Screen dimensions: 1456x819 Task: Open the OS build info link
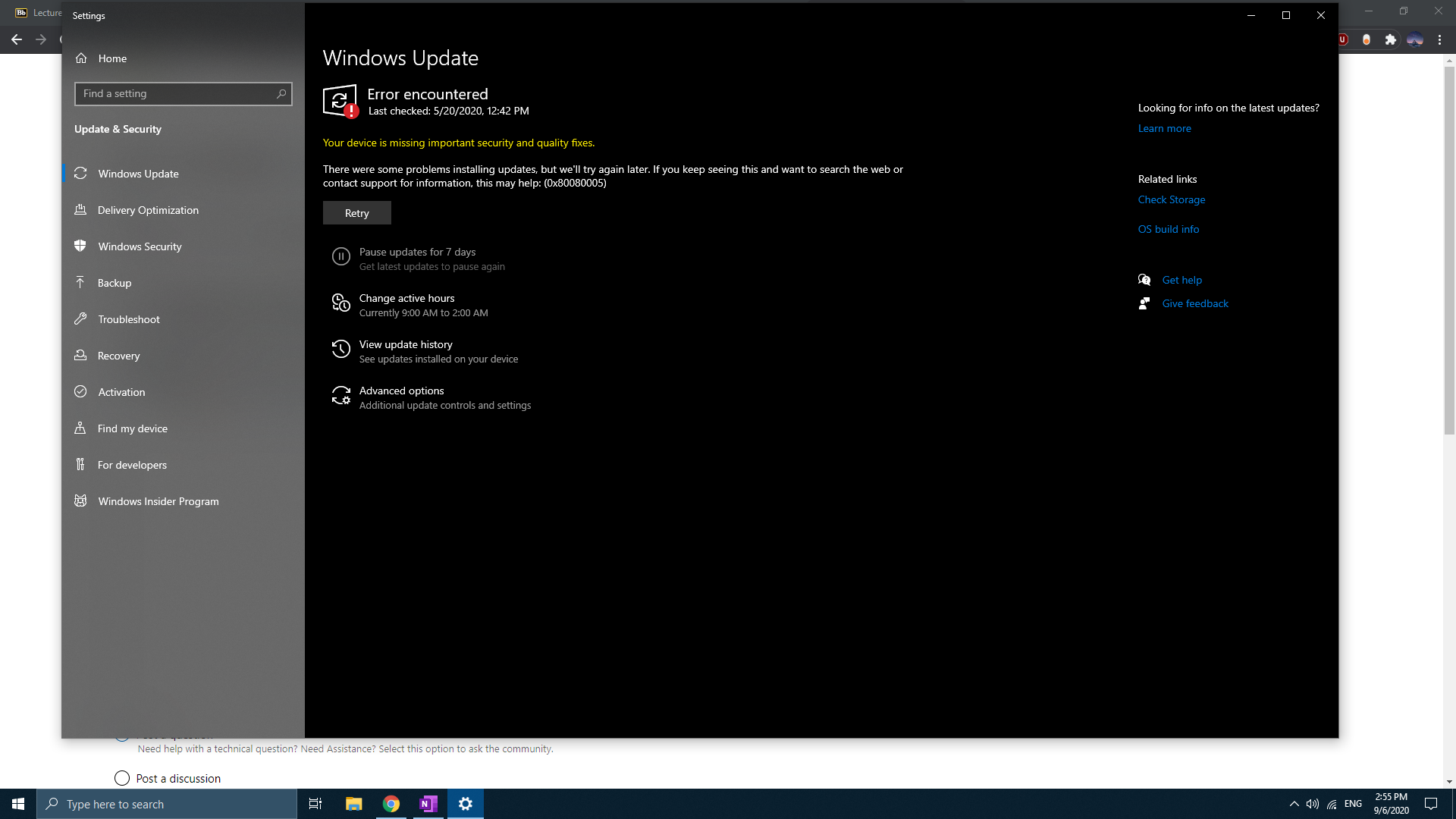(1168, 229)
